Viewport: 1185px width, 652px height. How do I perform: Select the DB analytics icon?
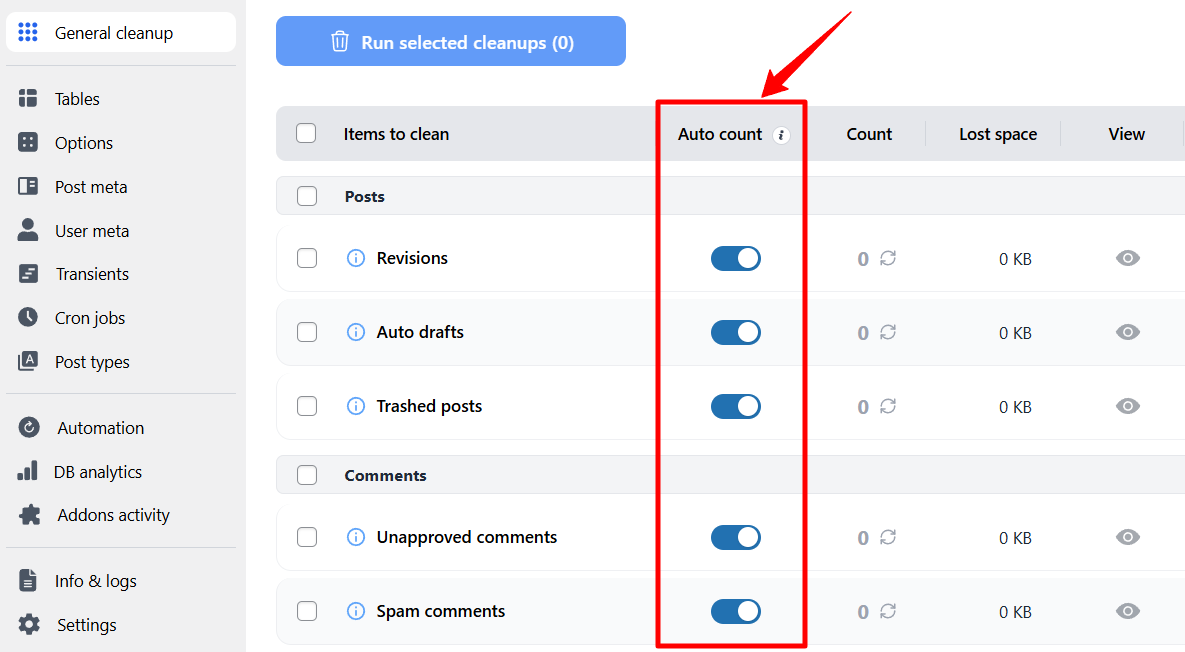tap(28, 470)
